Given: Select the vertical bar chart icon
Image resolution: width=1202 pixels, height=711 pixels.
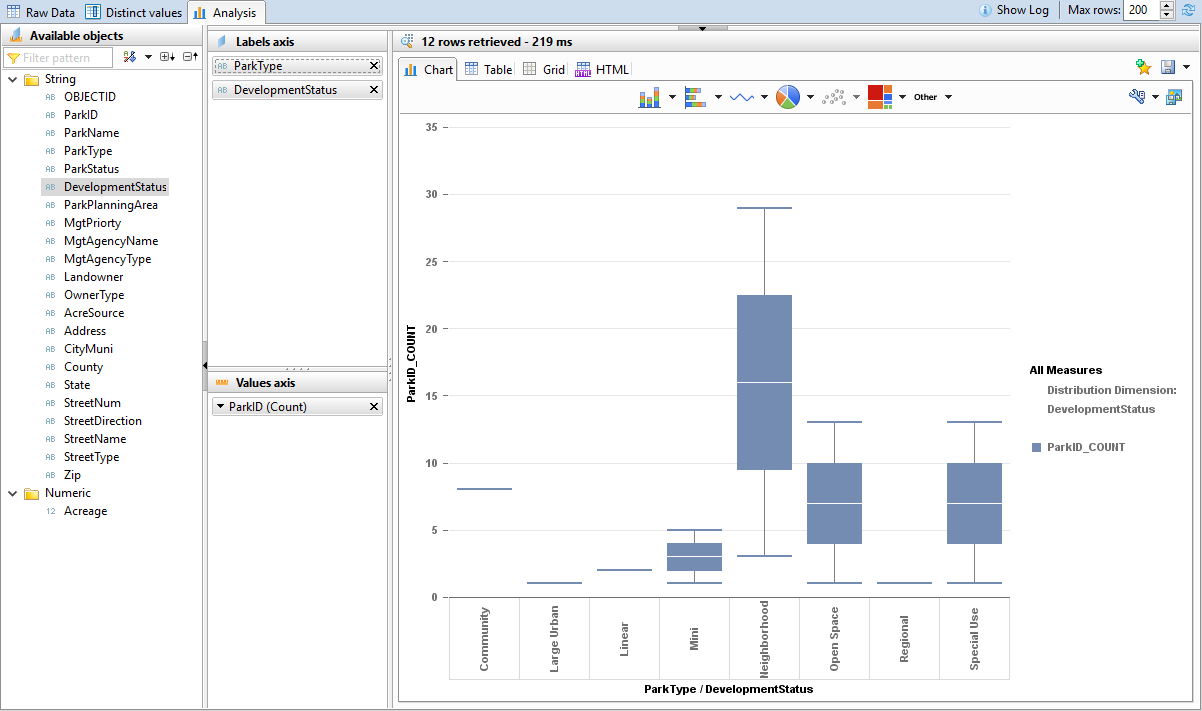Looking at the screenshot, I should coord(650,97).
